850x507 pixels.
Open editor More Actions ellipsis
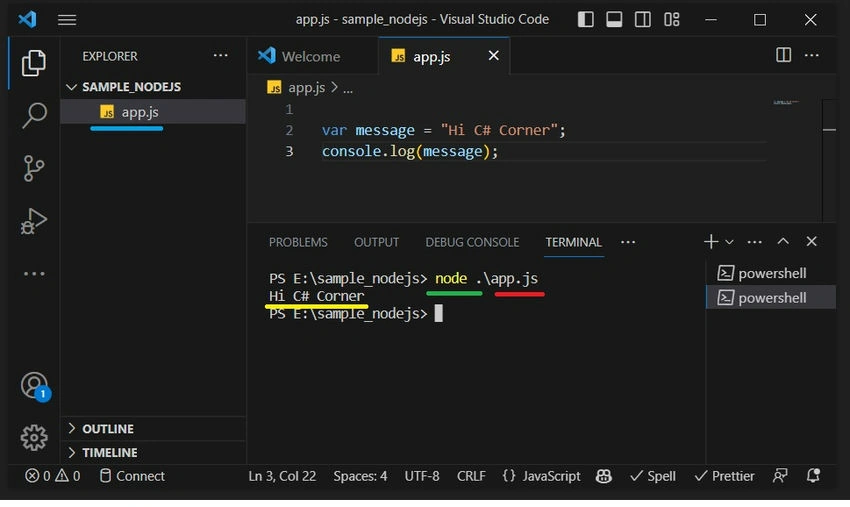pyautogui.click(x=812, y=55)
